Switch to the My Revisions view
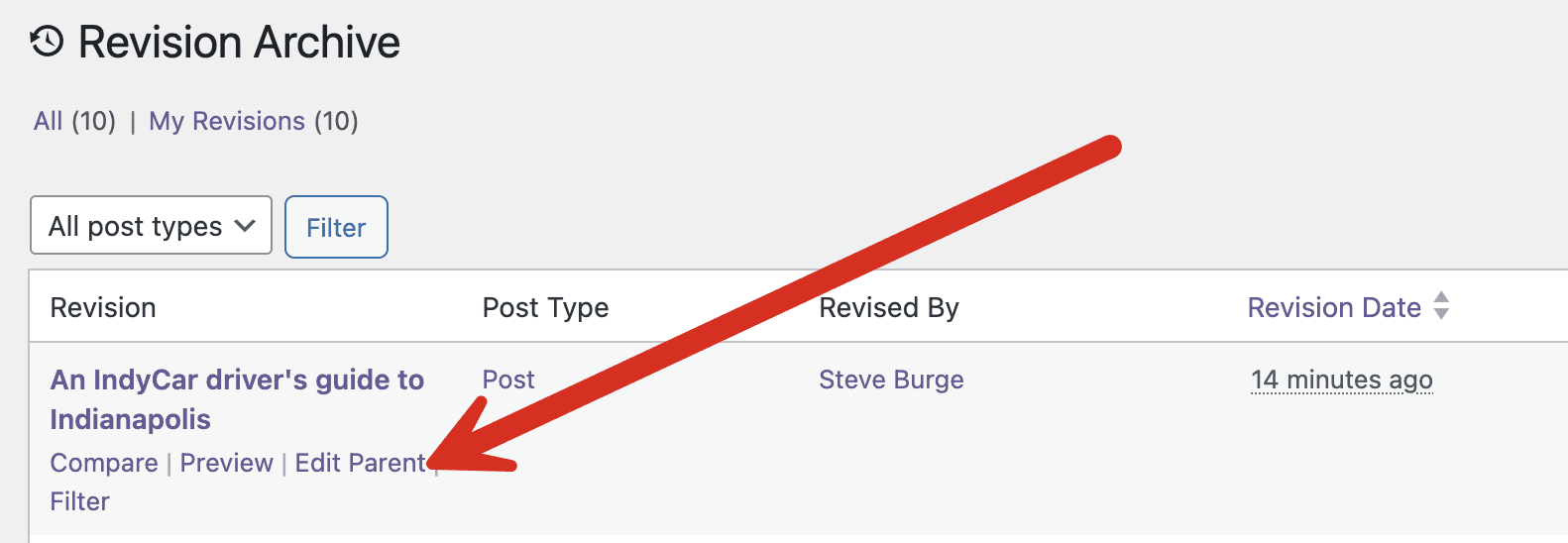The width and height of the screenshot is (1568, 543). 227,121
